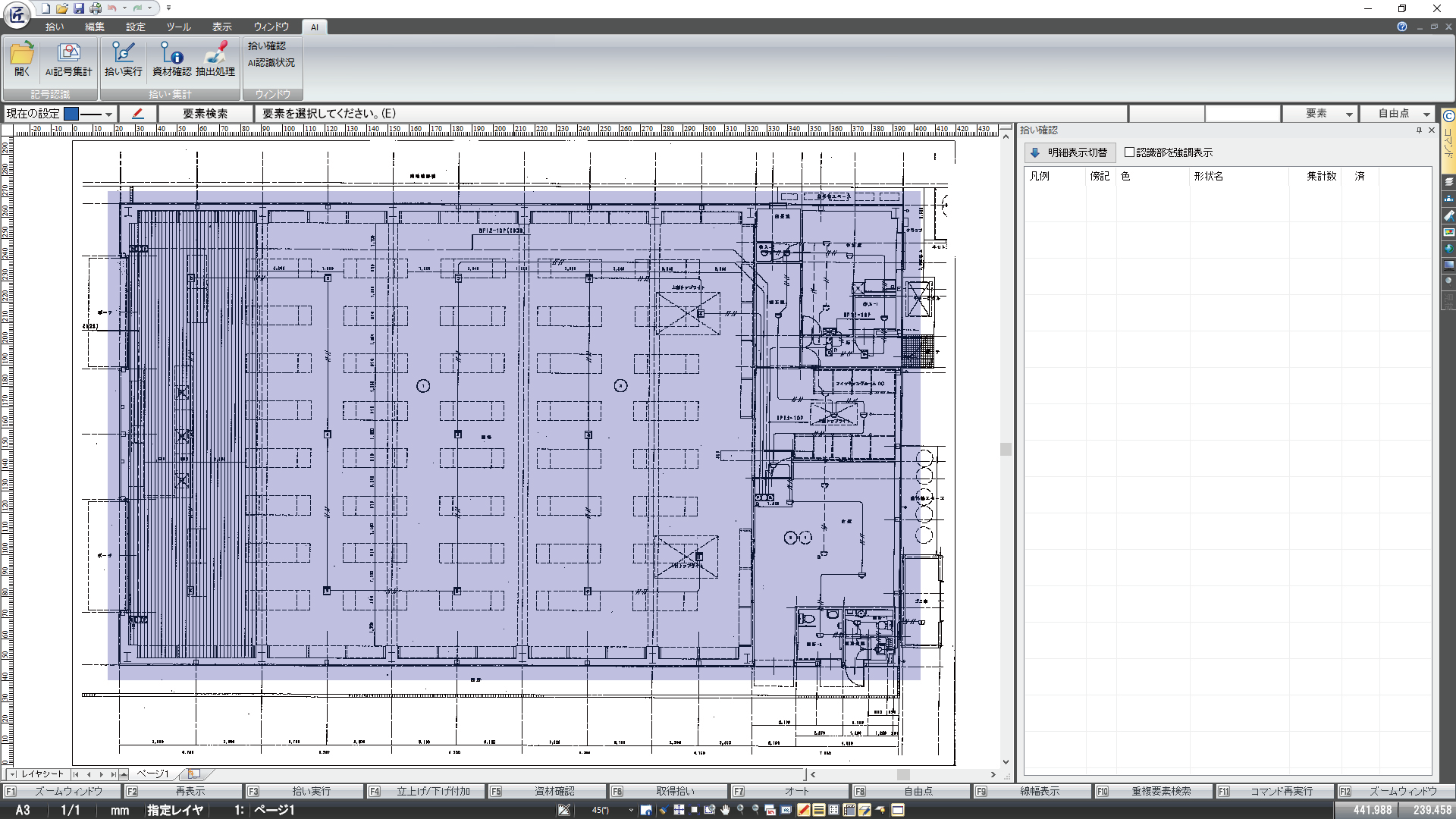Screen dimensions: 1456x819
Task: Click the open-folder icon in quick access toolbar
Action: (x=62, y=8)
